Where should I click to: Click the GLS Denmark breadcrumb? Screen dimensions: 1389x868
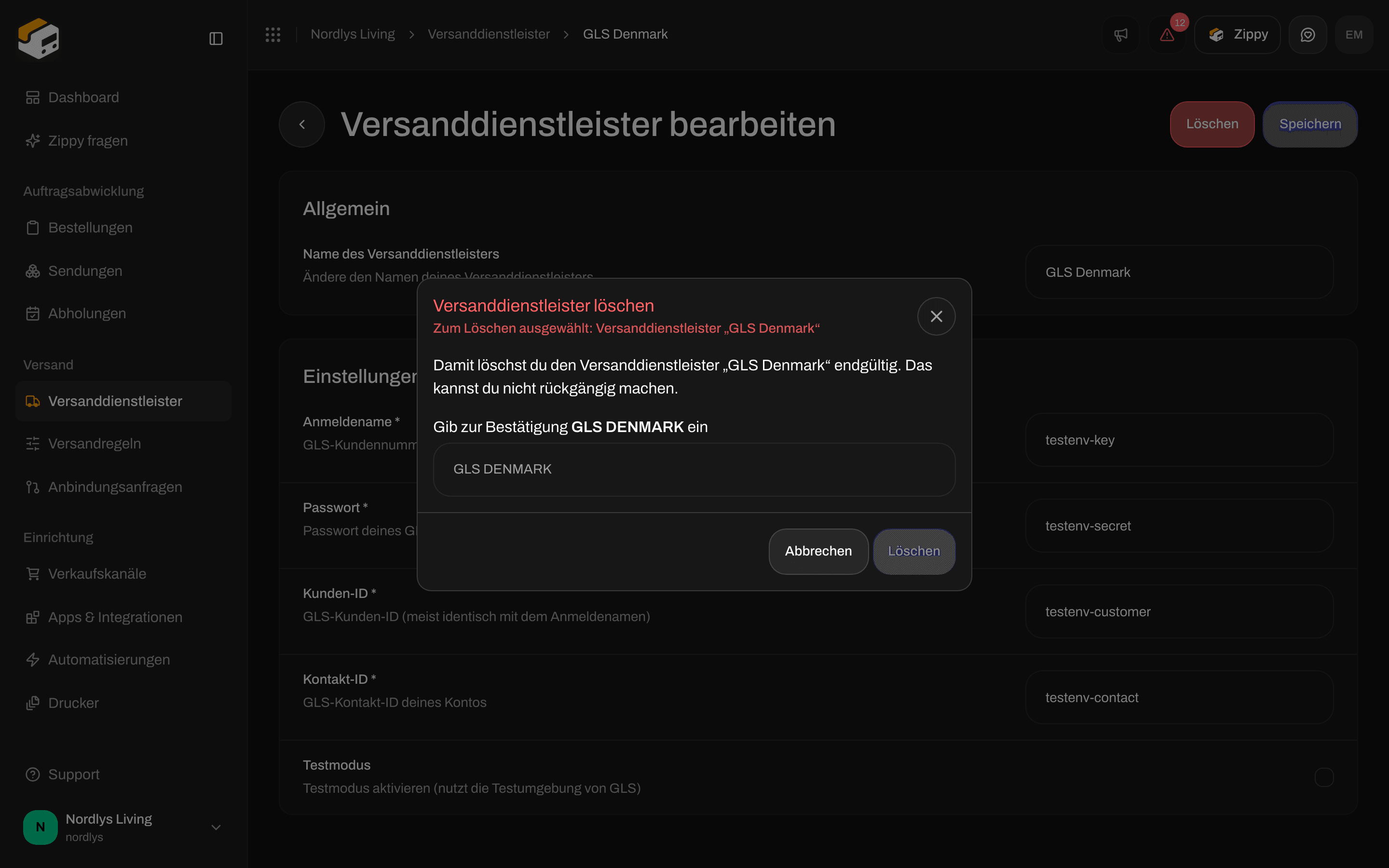[625, 34]
